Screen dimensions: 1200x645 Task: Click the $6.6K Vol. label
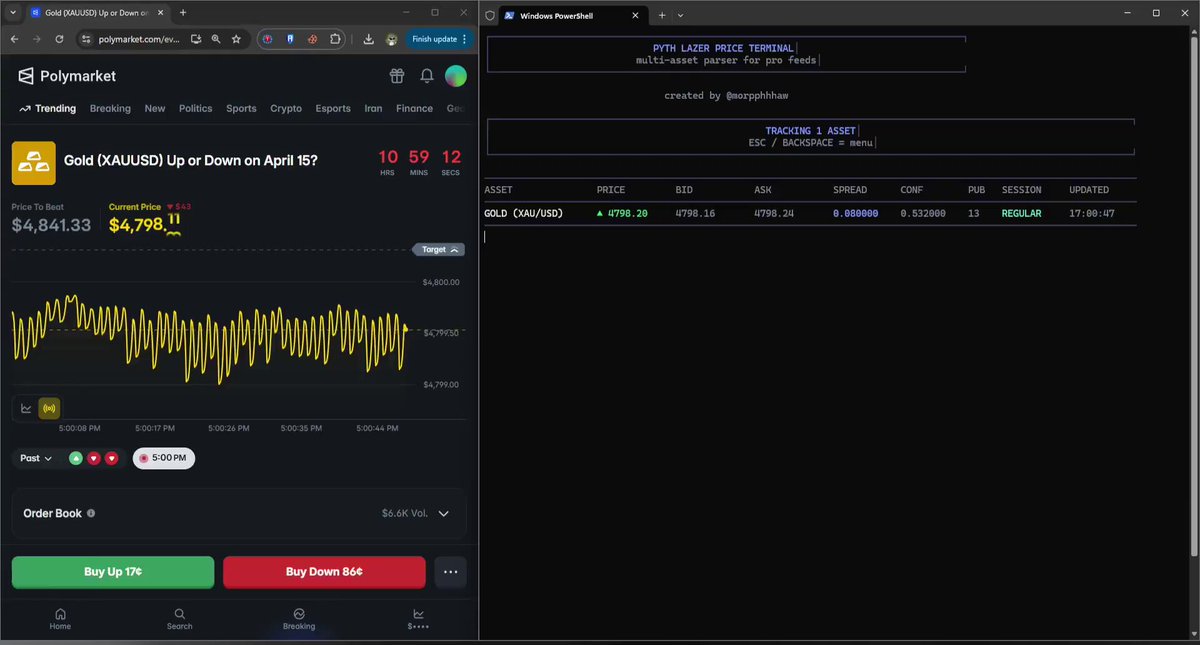(x=405, y=513)
